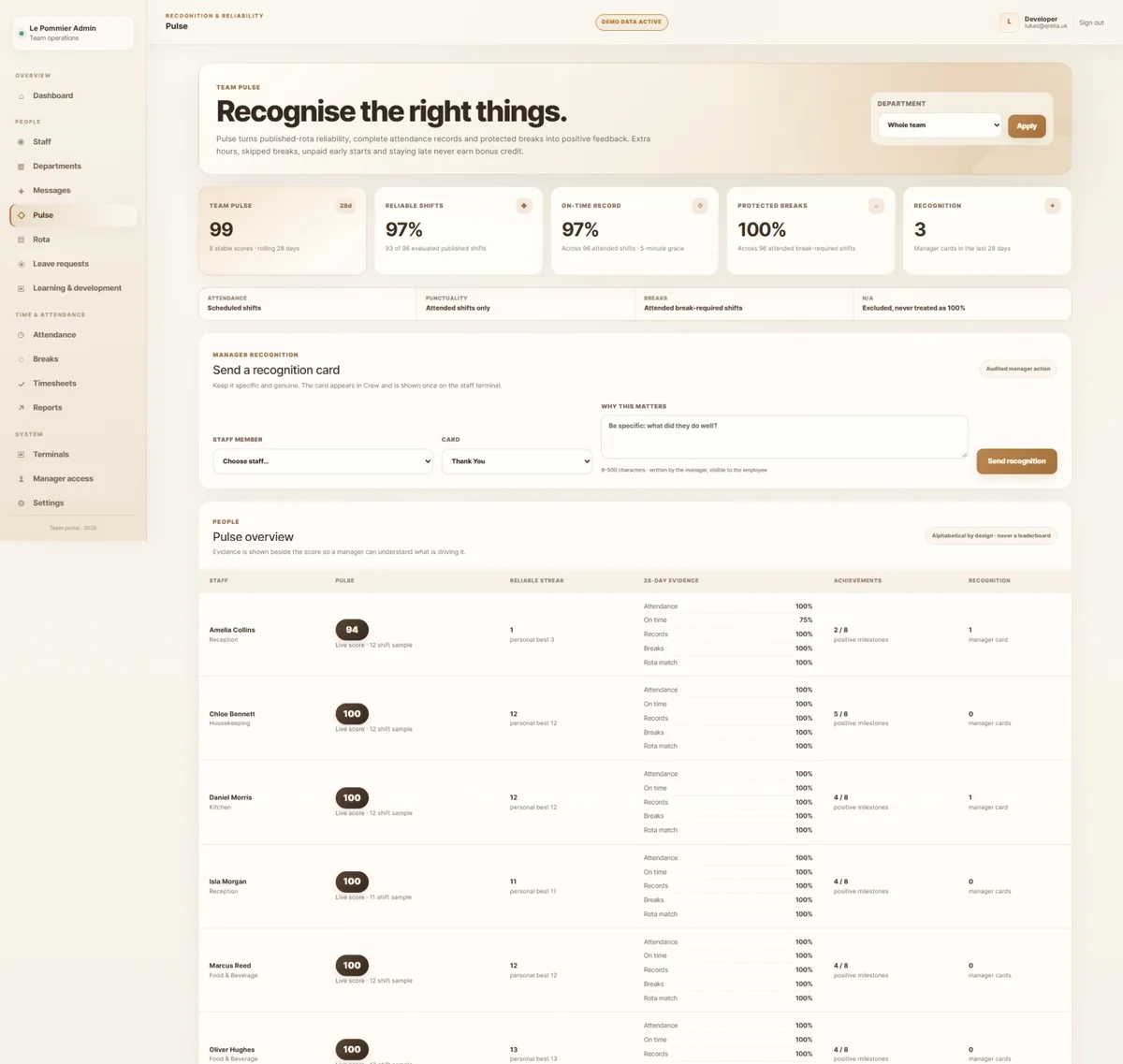Navigate to Manager access

[63, 479]
